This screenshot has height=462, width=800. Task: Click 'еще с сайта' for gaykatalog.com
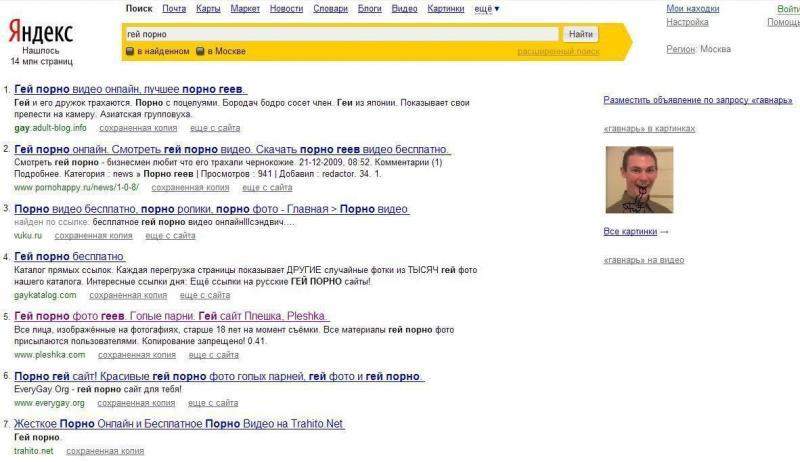(x=205, y=295)
